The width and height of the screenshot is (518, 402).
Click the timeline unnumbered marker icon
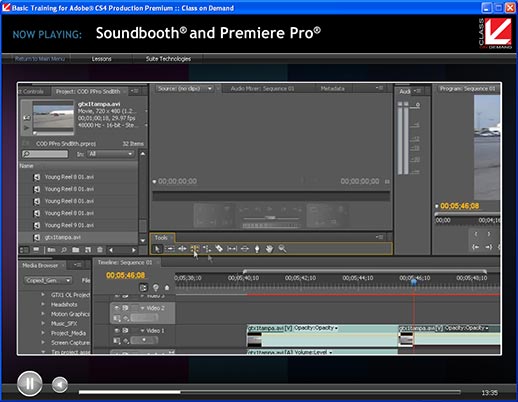coord(167,288)
